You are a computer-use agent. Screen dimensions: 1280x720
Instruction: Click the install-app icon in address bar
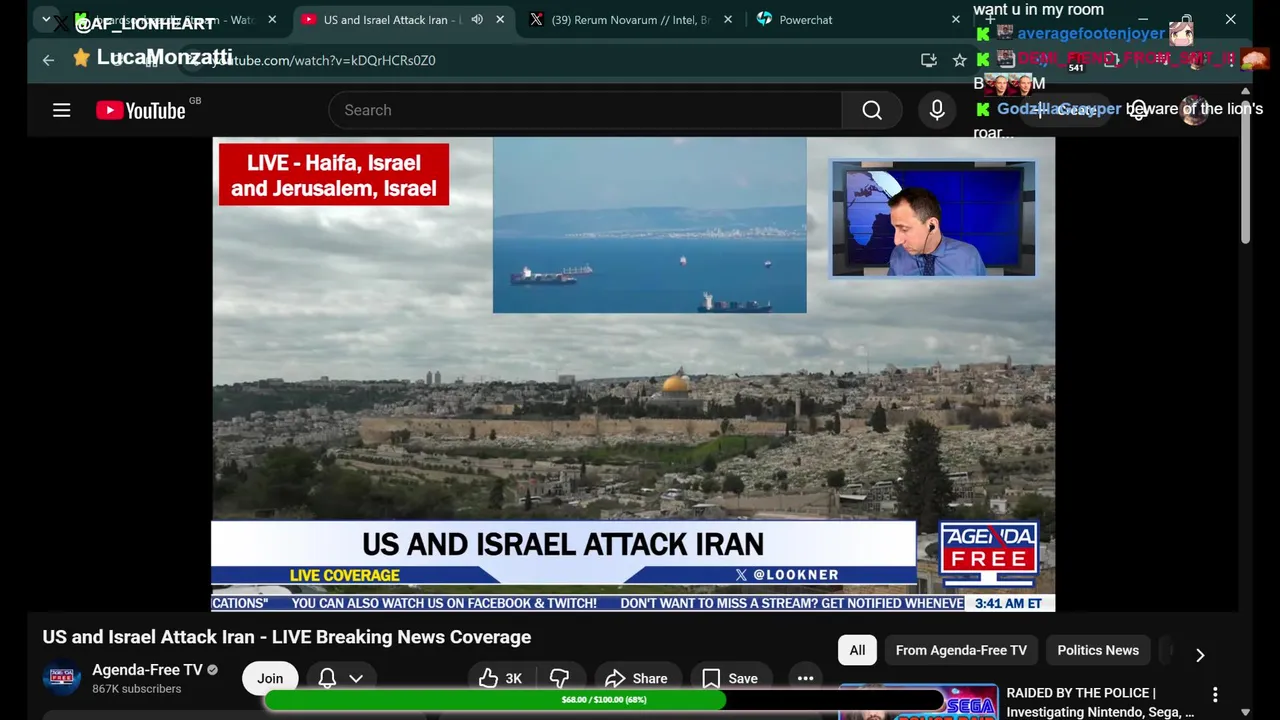929,60
